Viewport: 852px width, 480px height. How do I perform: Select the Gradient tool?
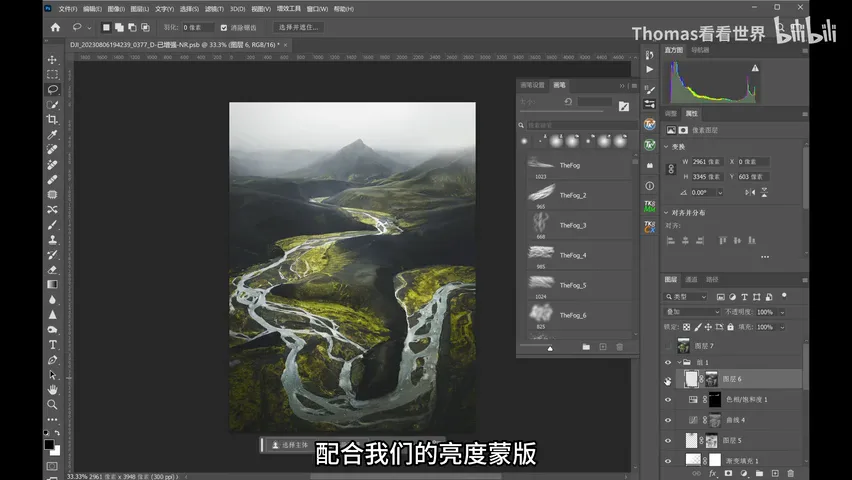pyautogui.click(x=52, y=284)
